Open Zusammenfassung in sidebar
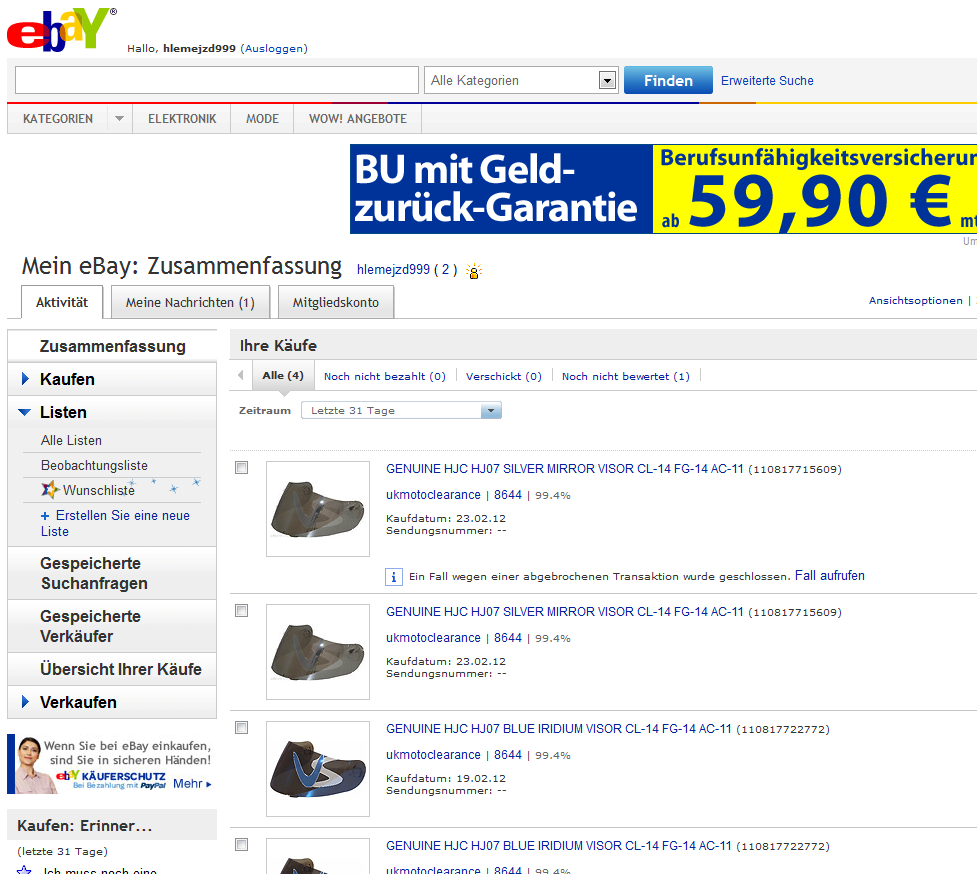This screenshot has width=977, height=874. point(113,346)
